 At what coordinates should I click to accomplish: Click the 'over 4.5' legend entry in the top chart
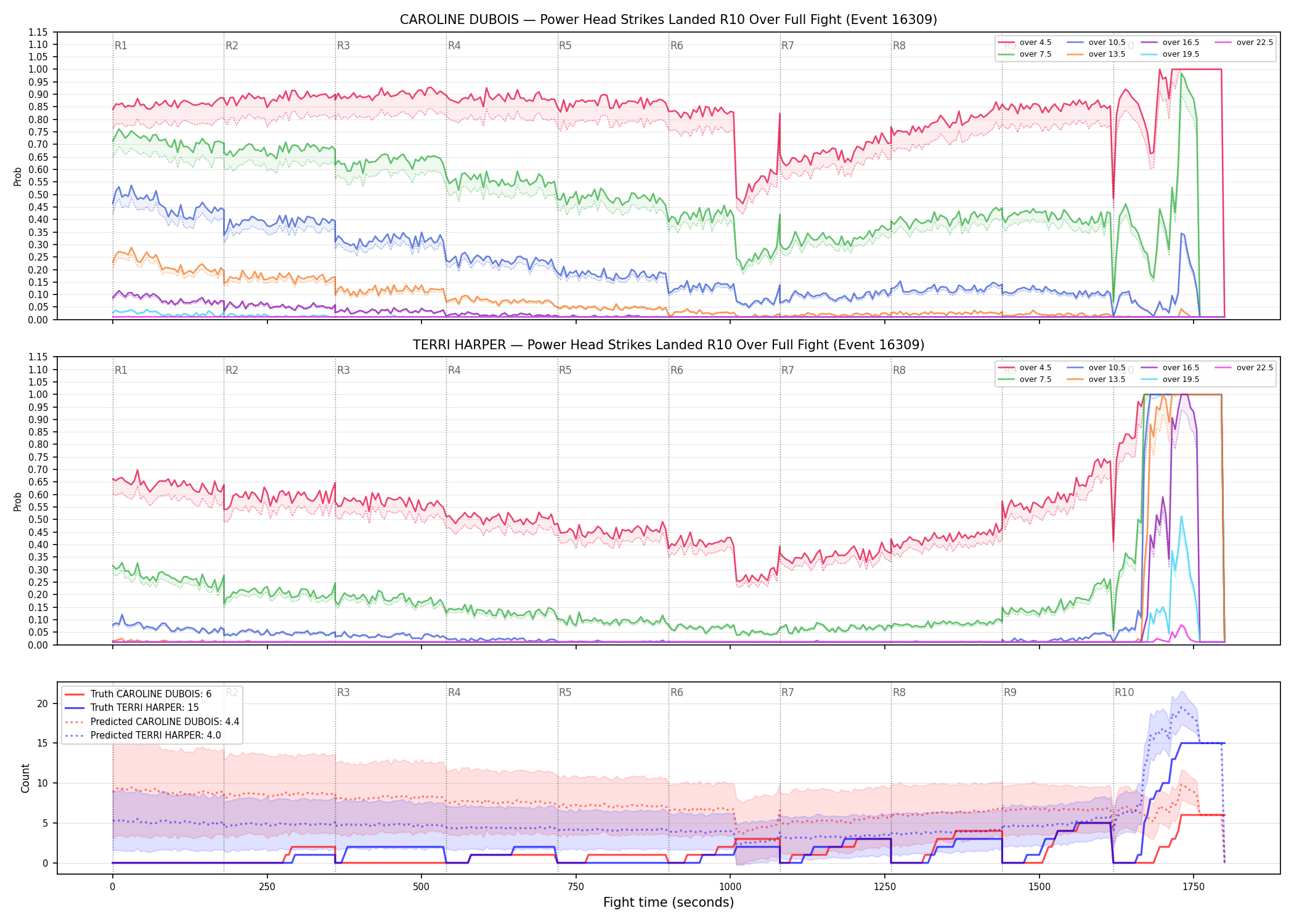[x=1025, y=43]
